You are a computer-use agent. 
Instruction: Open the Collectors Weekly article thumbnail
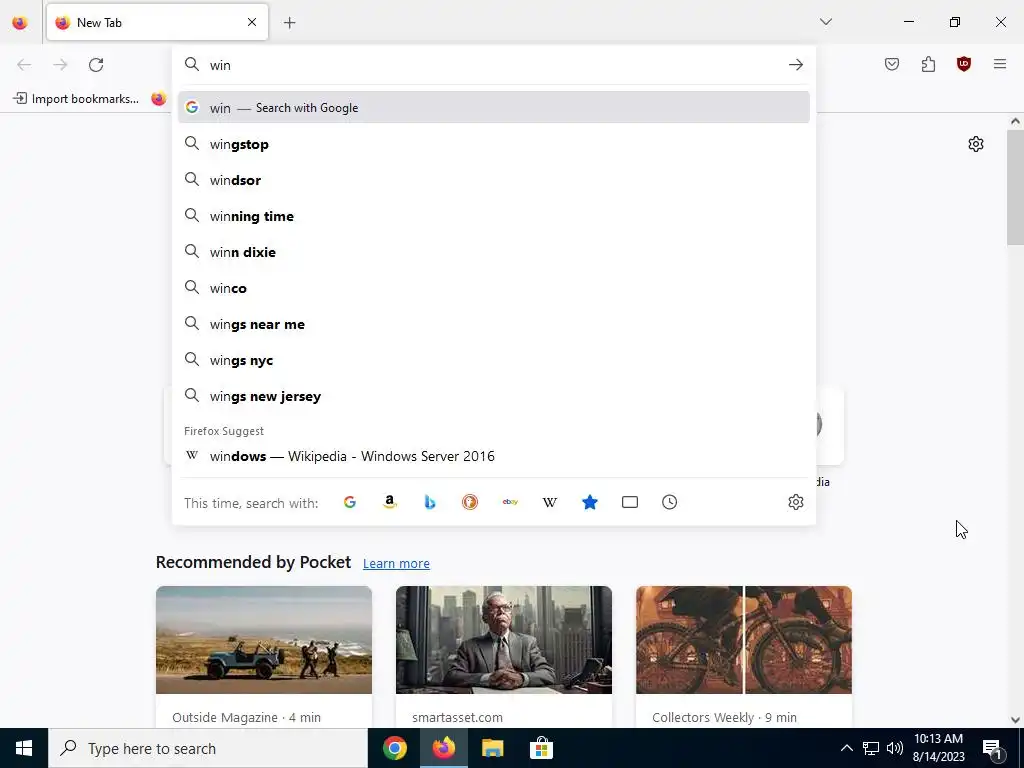tap(744, 640)
